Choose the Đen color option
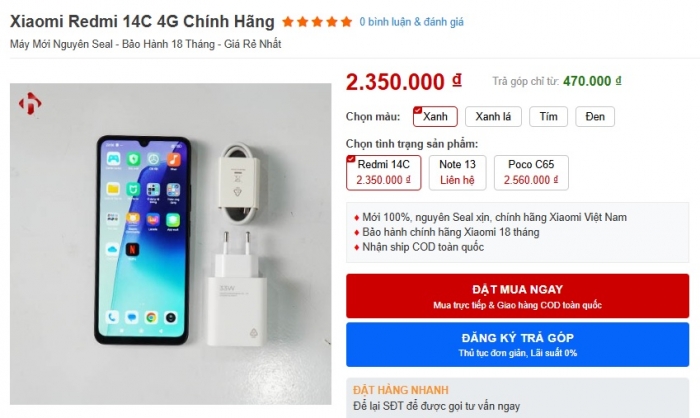 (x=595, y=117)
